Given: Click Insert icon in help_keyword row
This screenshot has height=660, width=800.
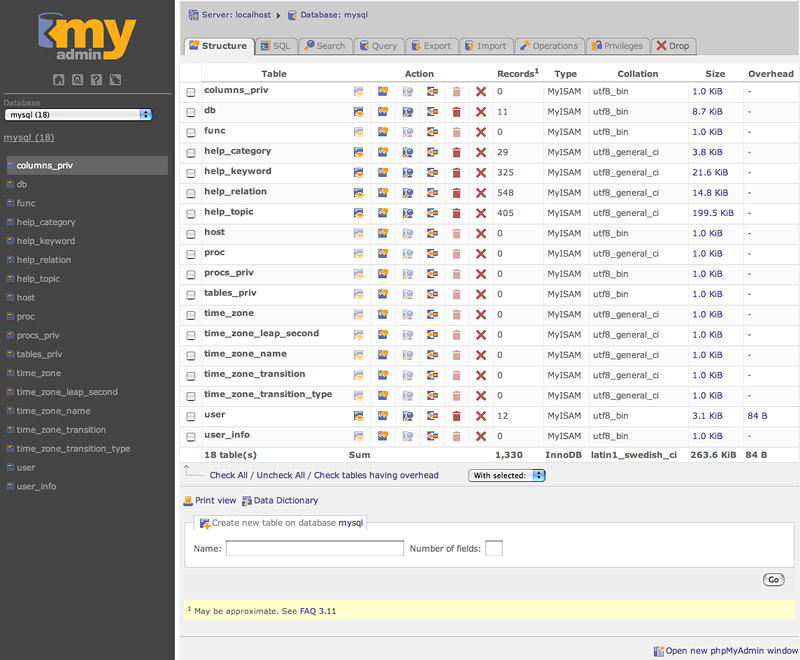Looking at the screenshot, I should 432,172.
